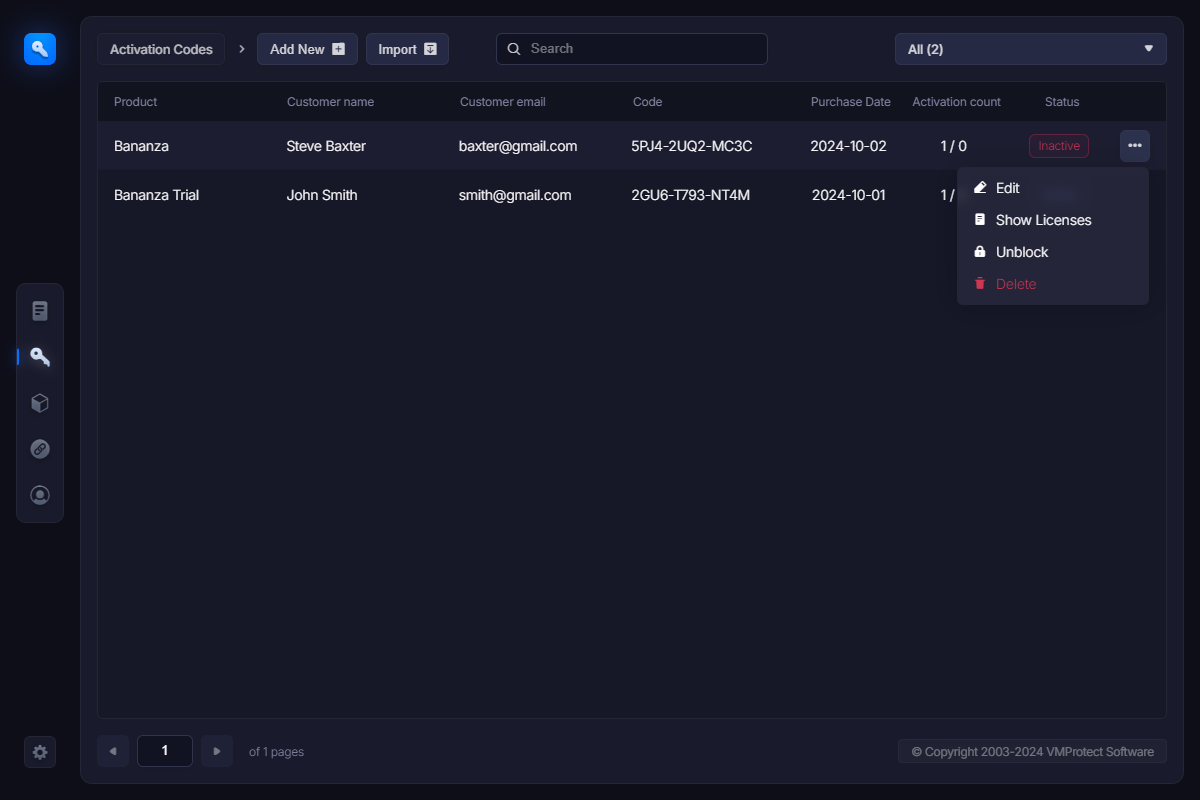
Task: Select Show Licenses in context menu
Action: (1043, 220)
